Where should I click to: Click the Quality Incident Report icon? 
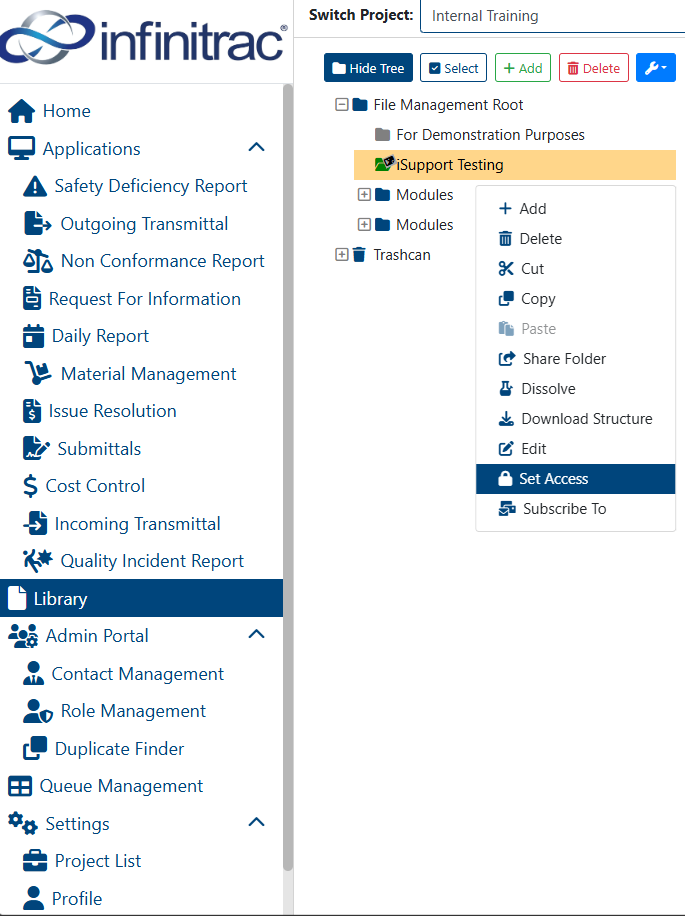pos(38,561)
